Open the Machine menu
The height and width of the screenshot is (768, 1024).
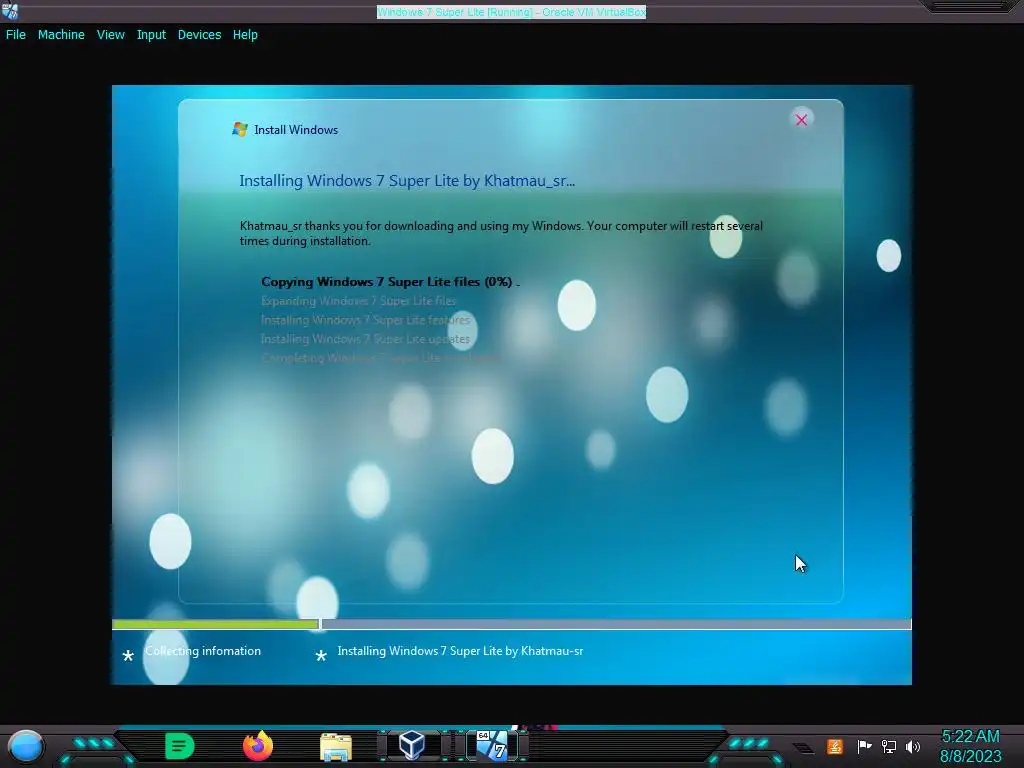[61, 35]
